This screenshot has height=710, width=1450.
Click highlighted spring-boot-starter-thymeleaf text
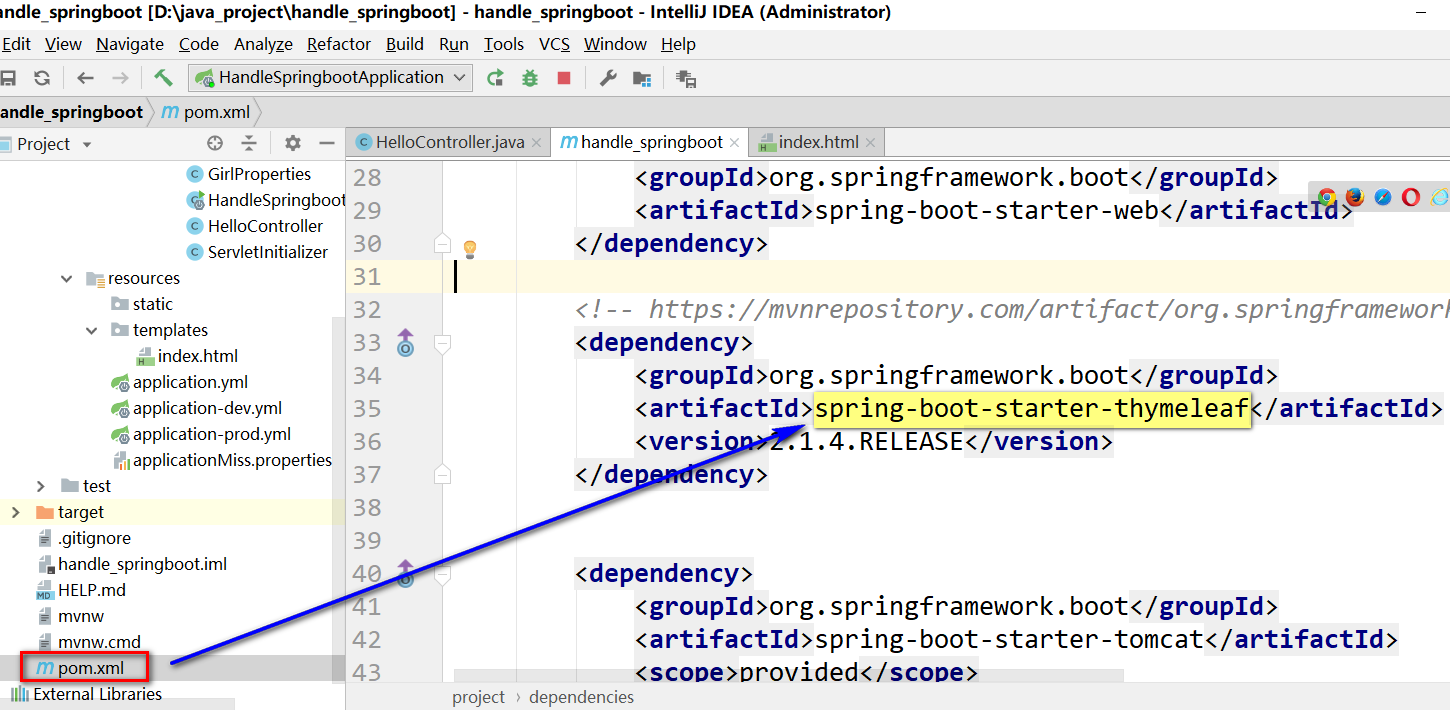pyautogui.click(x=1032, y=408)
